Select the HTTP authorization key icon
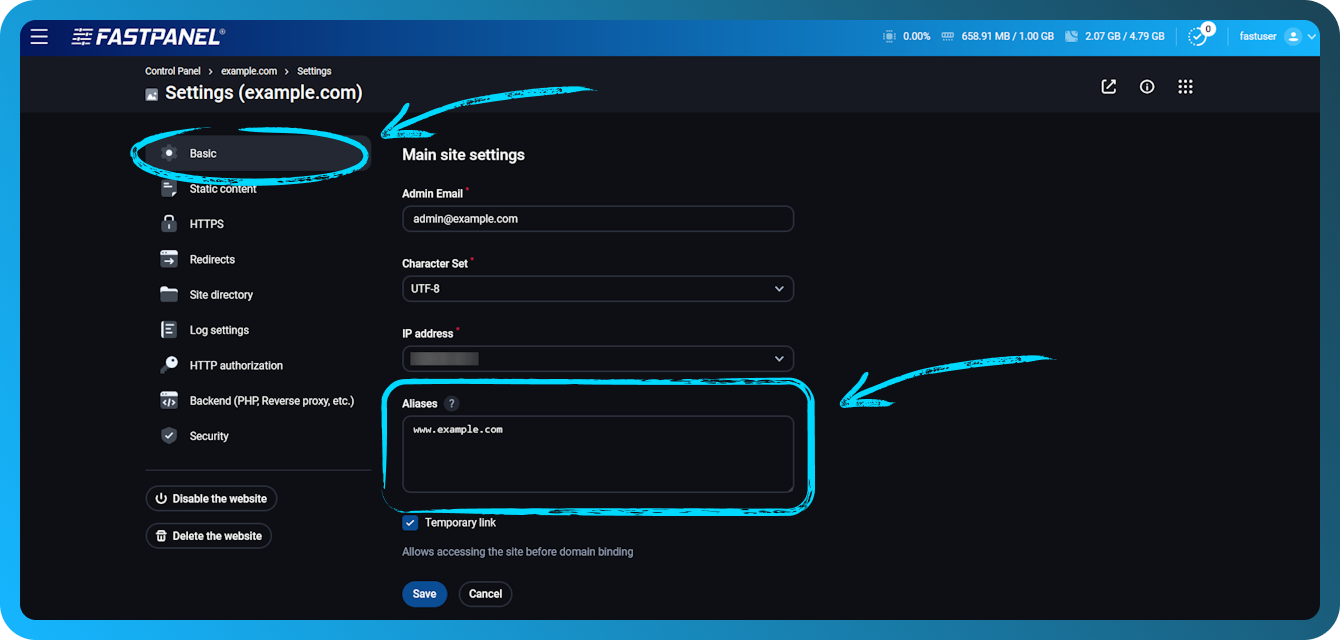1340x640 pixels. click(x=168, y=364)
